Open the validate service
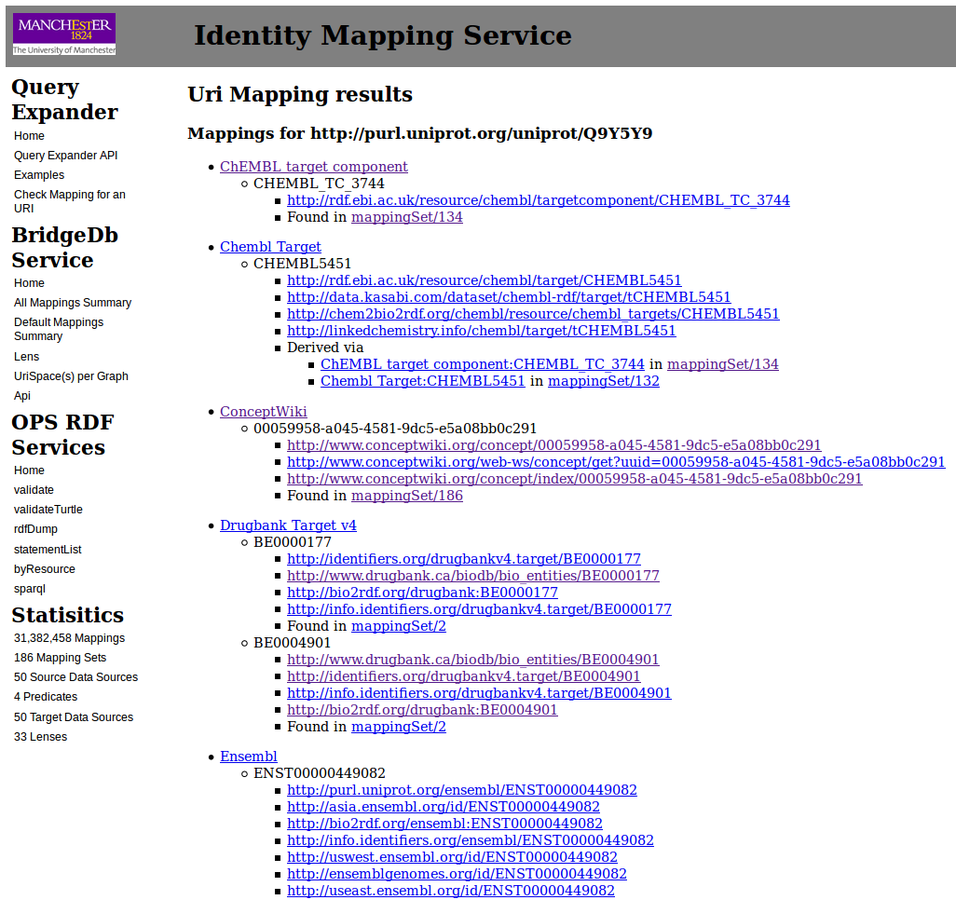The width and height of the screenshot is (956, 900). (34, 490)
